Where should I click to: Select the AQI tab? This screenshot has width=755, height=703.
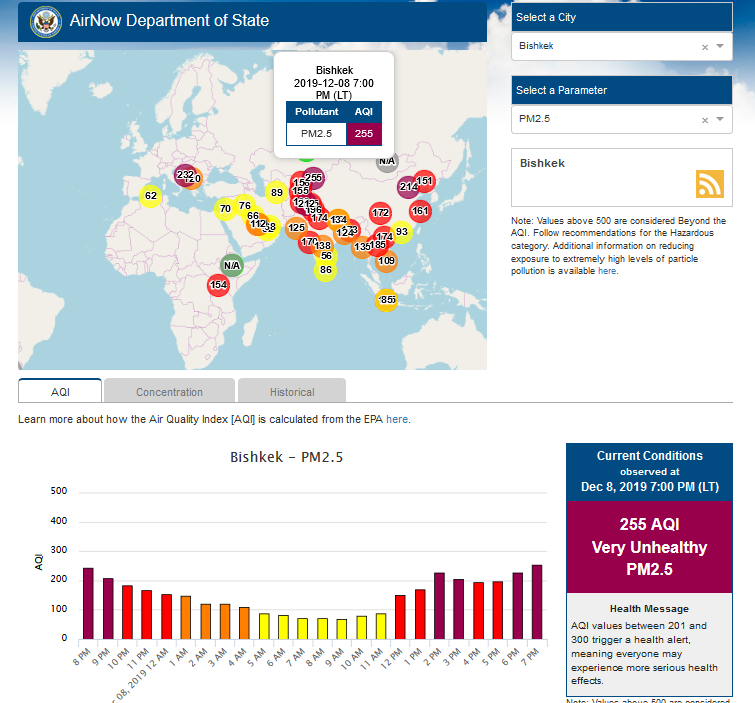tap(59, 392)
